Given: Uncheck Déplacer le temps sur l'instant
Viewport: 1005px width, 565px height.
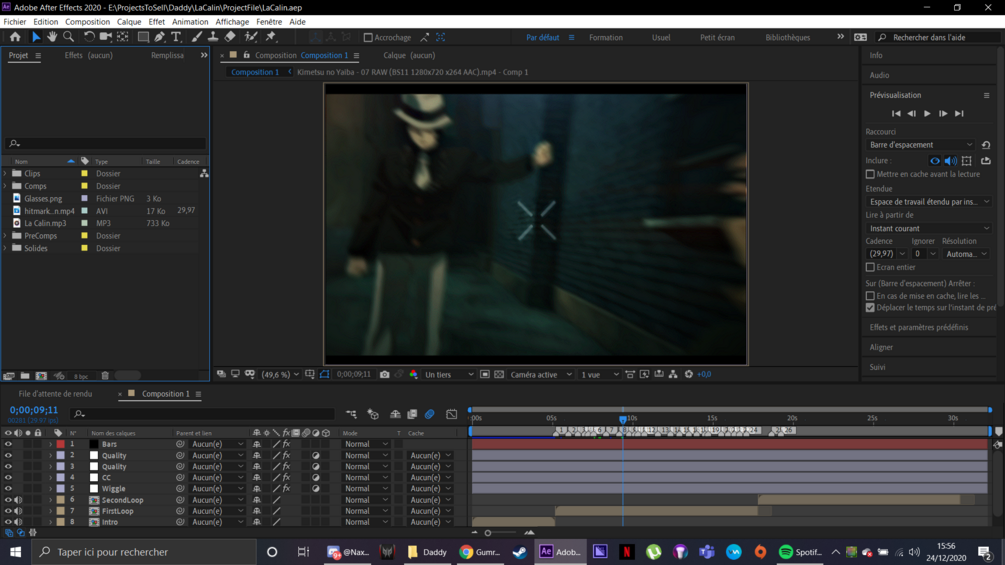Looking at the screenshot, I should click(870, 307).
